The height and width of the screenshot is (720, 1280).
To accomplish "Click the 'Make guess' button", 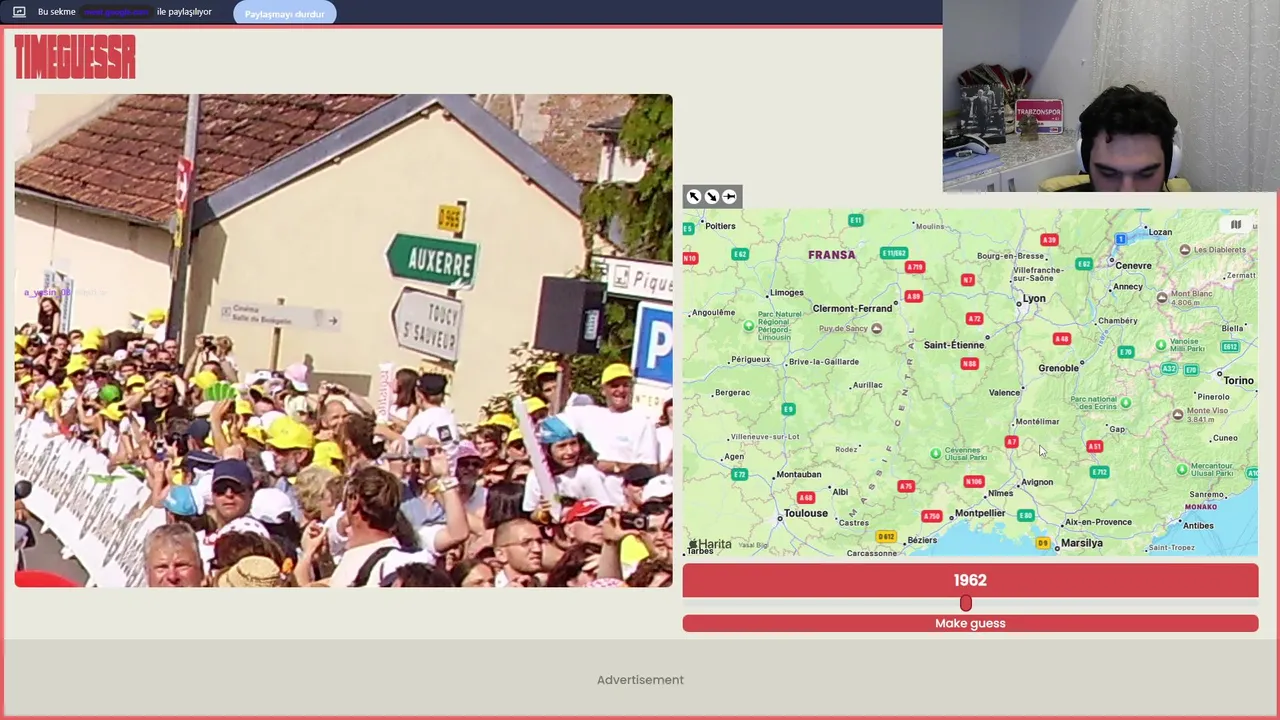I will click(970, 623).
